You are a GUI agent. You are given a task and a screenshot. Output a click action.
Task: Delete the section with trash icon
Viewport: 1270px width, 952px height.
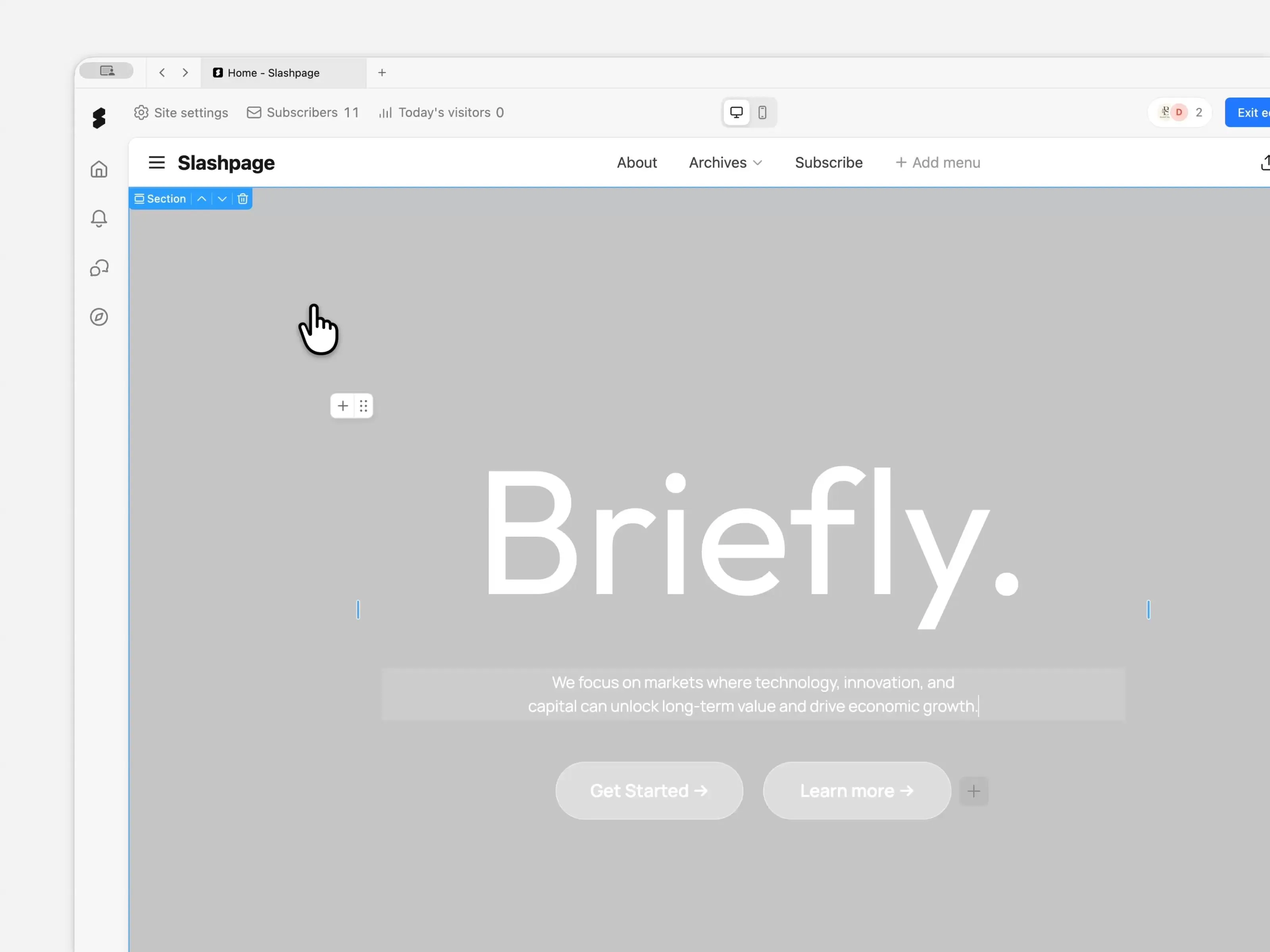coord(242,199)
